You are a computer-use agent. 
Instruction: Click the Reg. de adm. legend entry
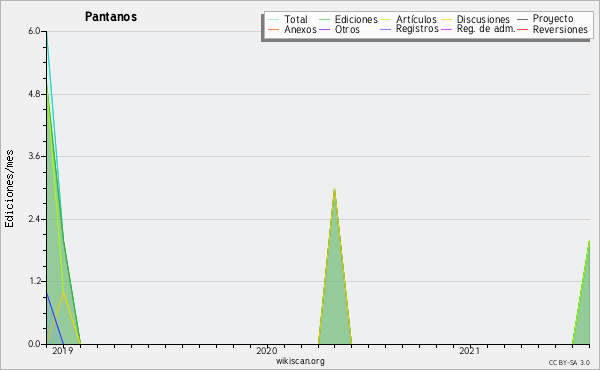pyautogui.click(x=486, y=29)
